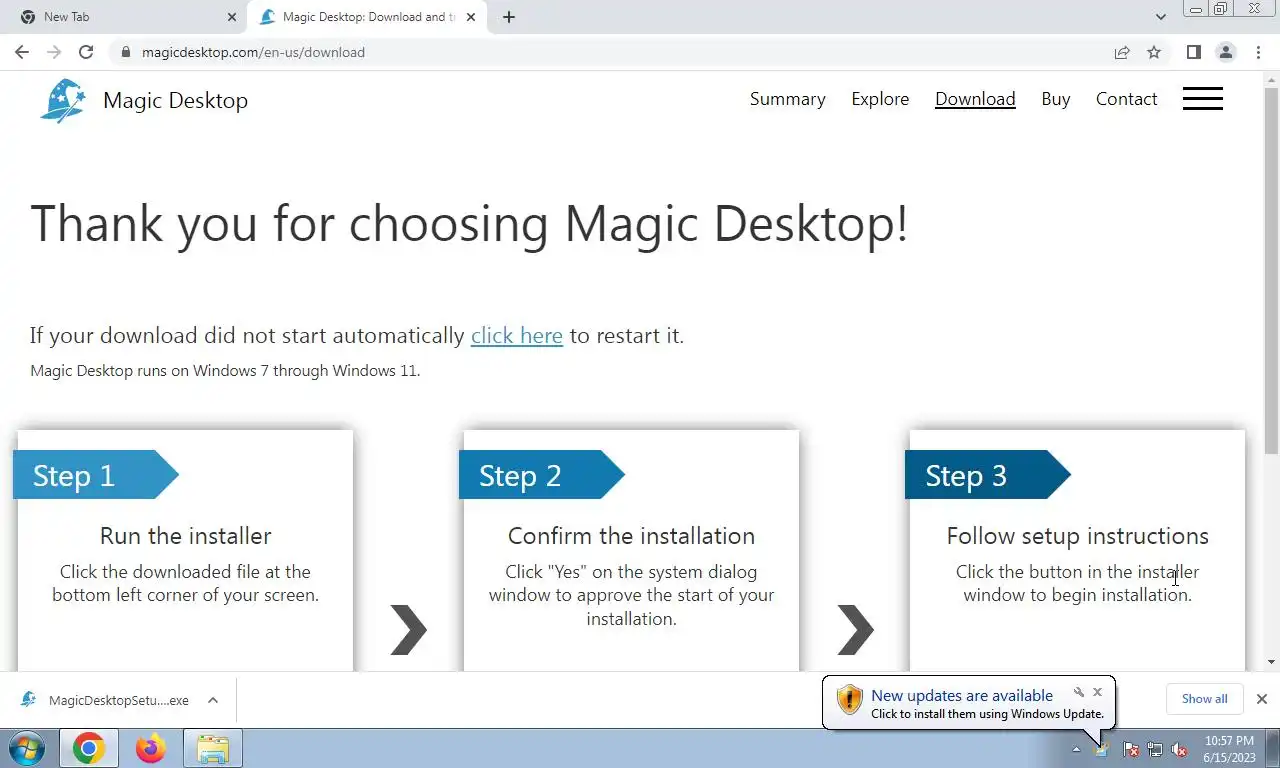Open the Buy navigation link

[1056, 99]
